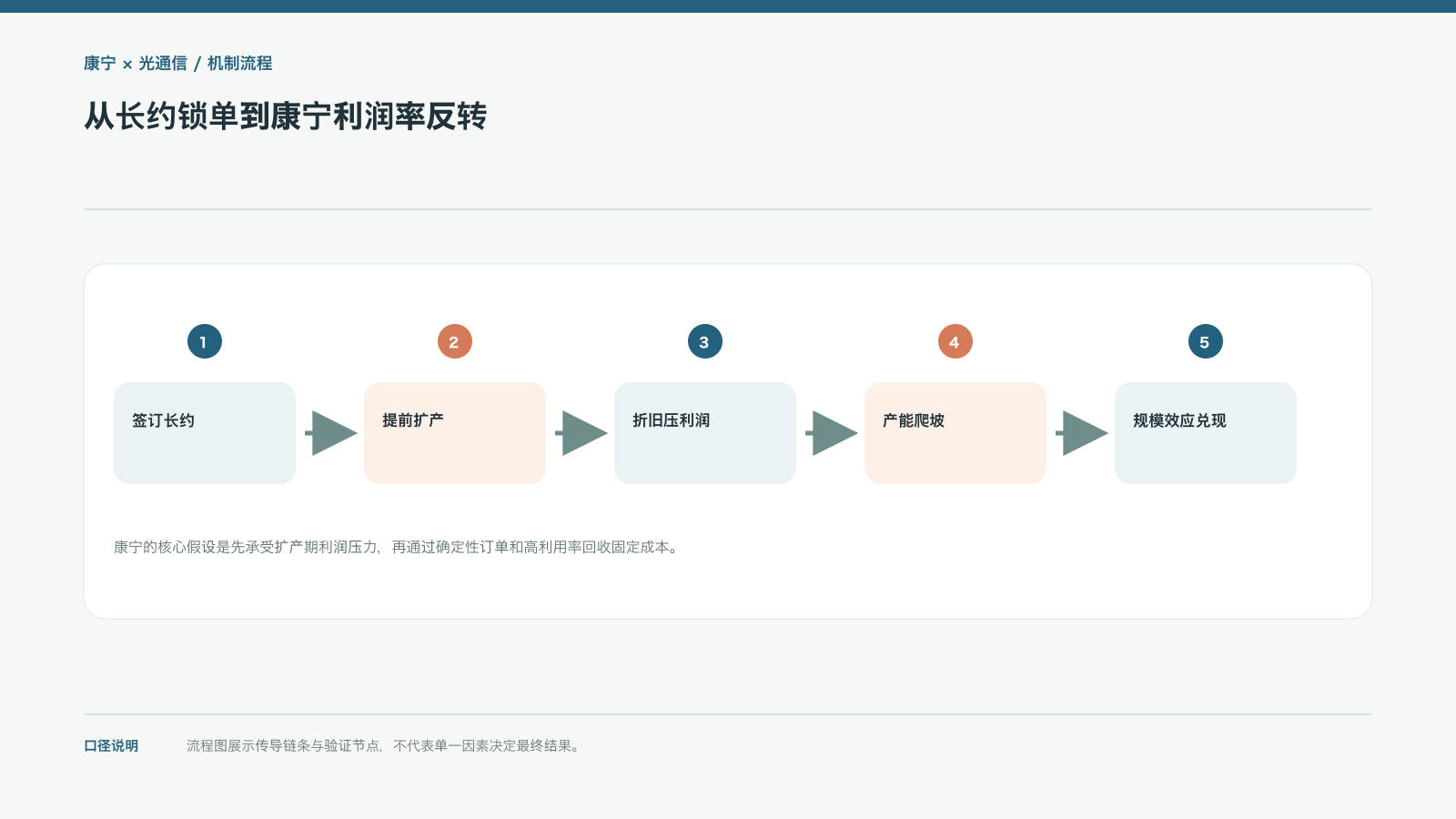Click the 口径说明 label
This screenshot has height=819, width=1456.
coord(111,746)
